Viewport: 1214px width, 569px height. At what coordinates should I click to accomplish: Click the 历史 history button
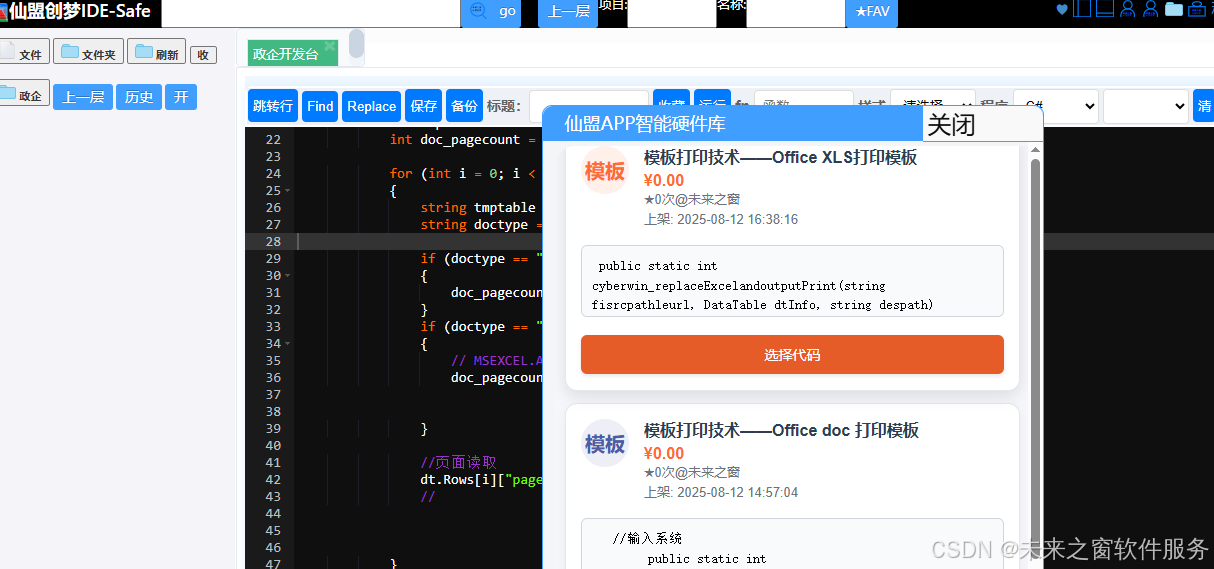(139, 97)
